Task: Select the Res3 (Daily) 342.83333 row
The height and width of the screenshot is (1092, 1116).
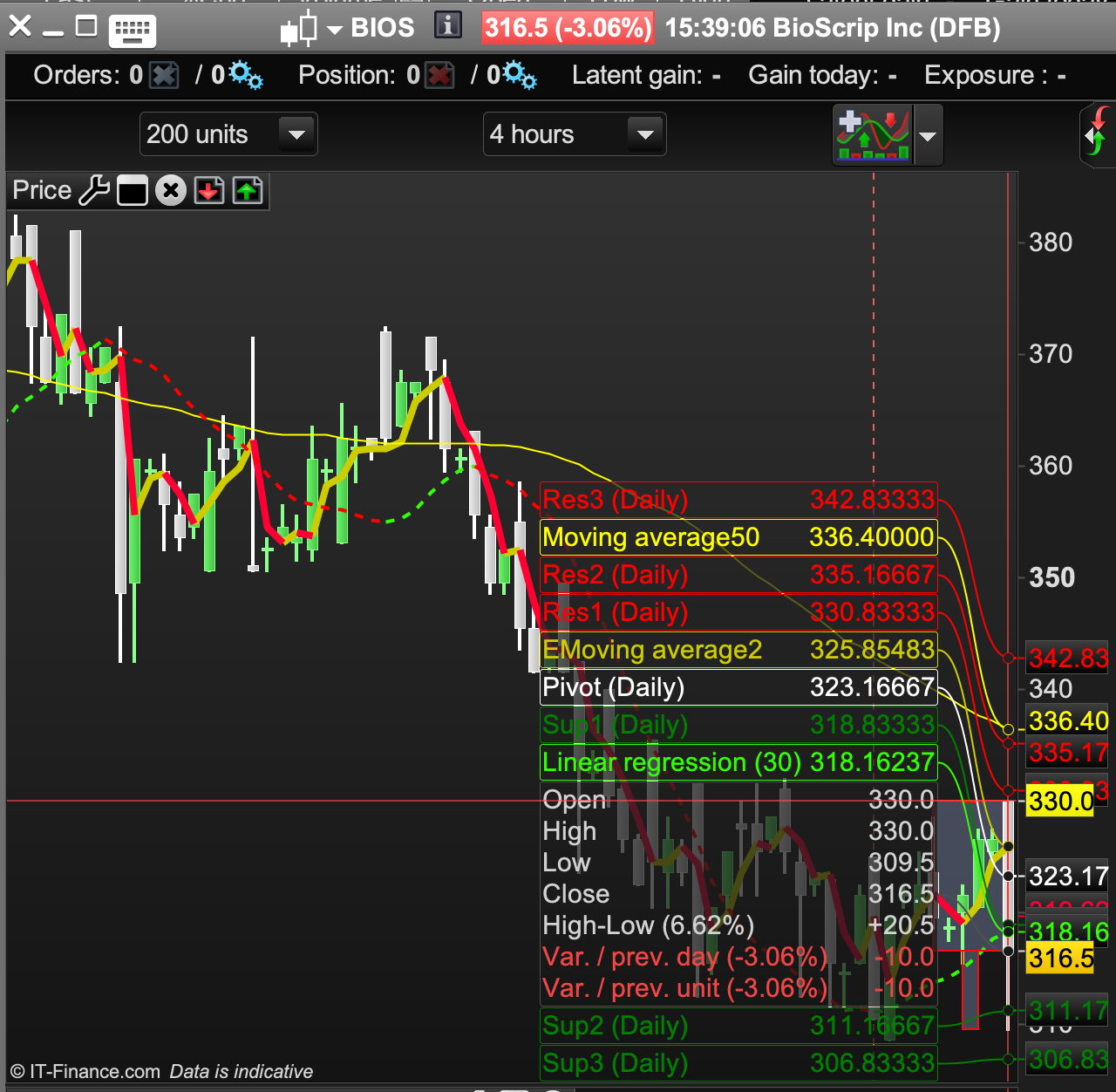Action: tap(738, 500)
